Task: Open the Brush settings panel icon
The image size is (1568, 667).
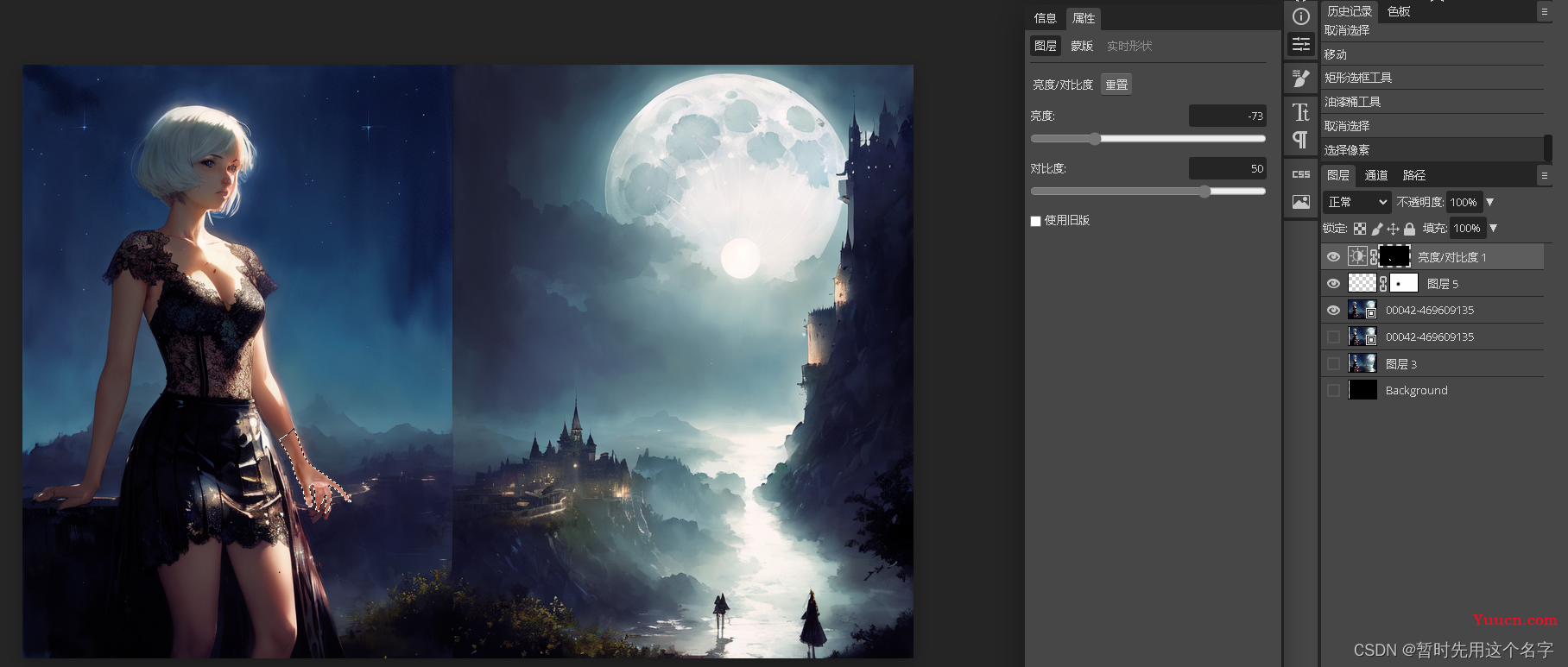Action: (1301, 79)
